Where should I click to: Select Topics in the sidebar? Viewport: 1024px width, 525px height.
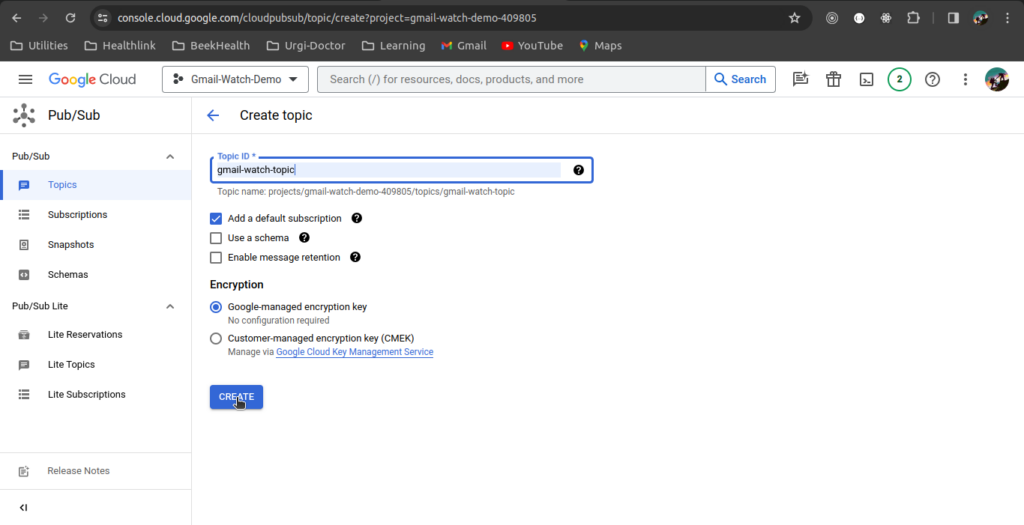(x=95, y=185)
